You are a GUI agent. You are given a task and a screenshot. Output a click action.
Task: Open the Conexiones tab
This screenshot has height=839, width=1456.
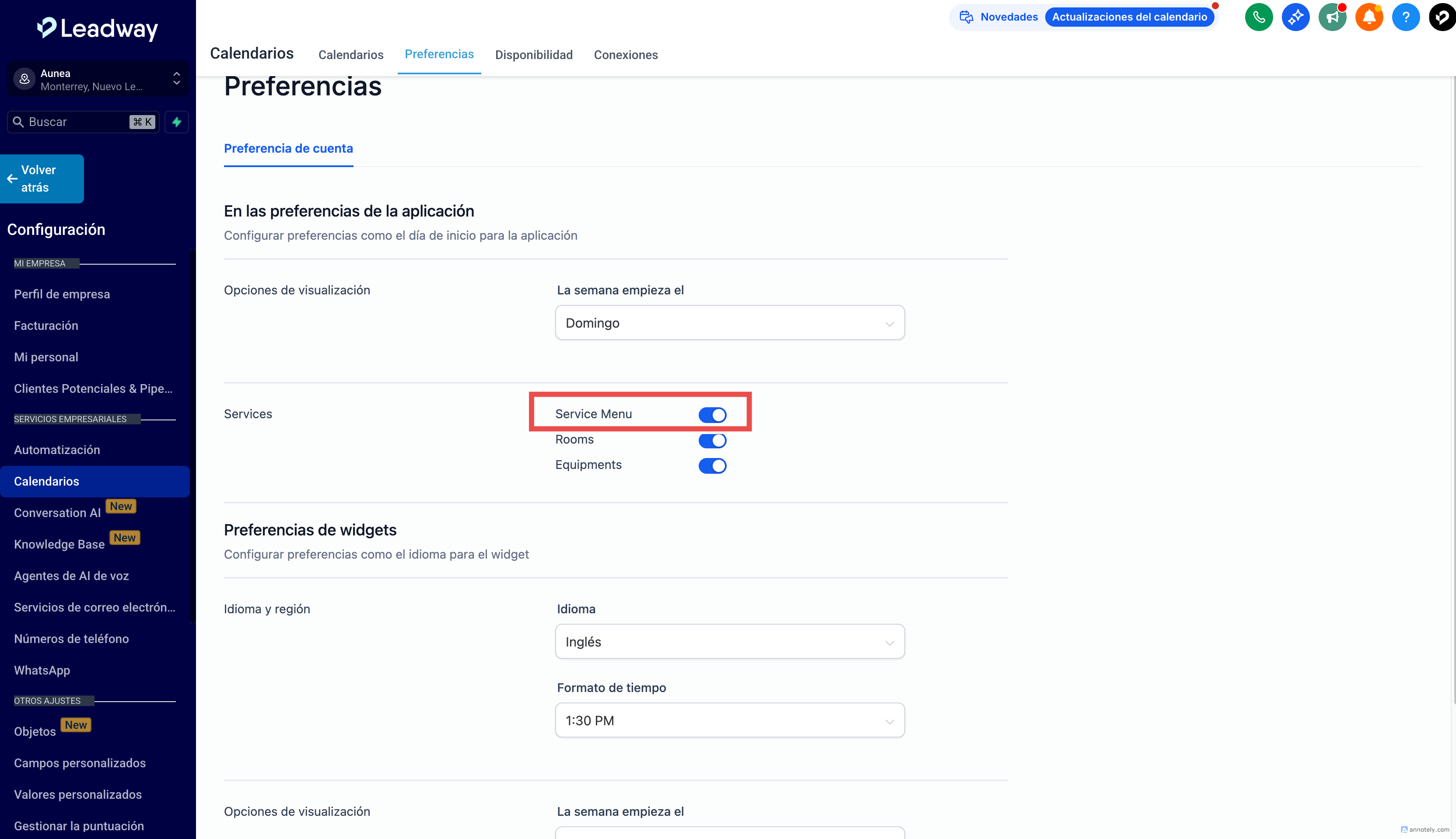(x=626, y=55)
